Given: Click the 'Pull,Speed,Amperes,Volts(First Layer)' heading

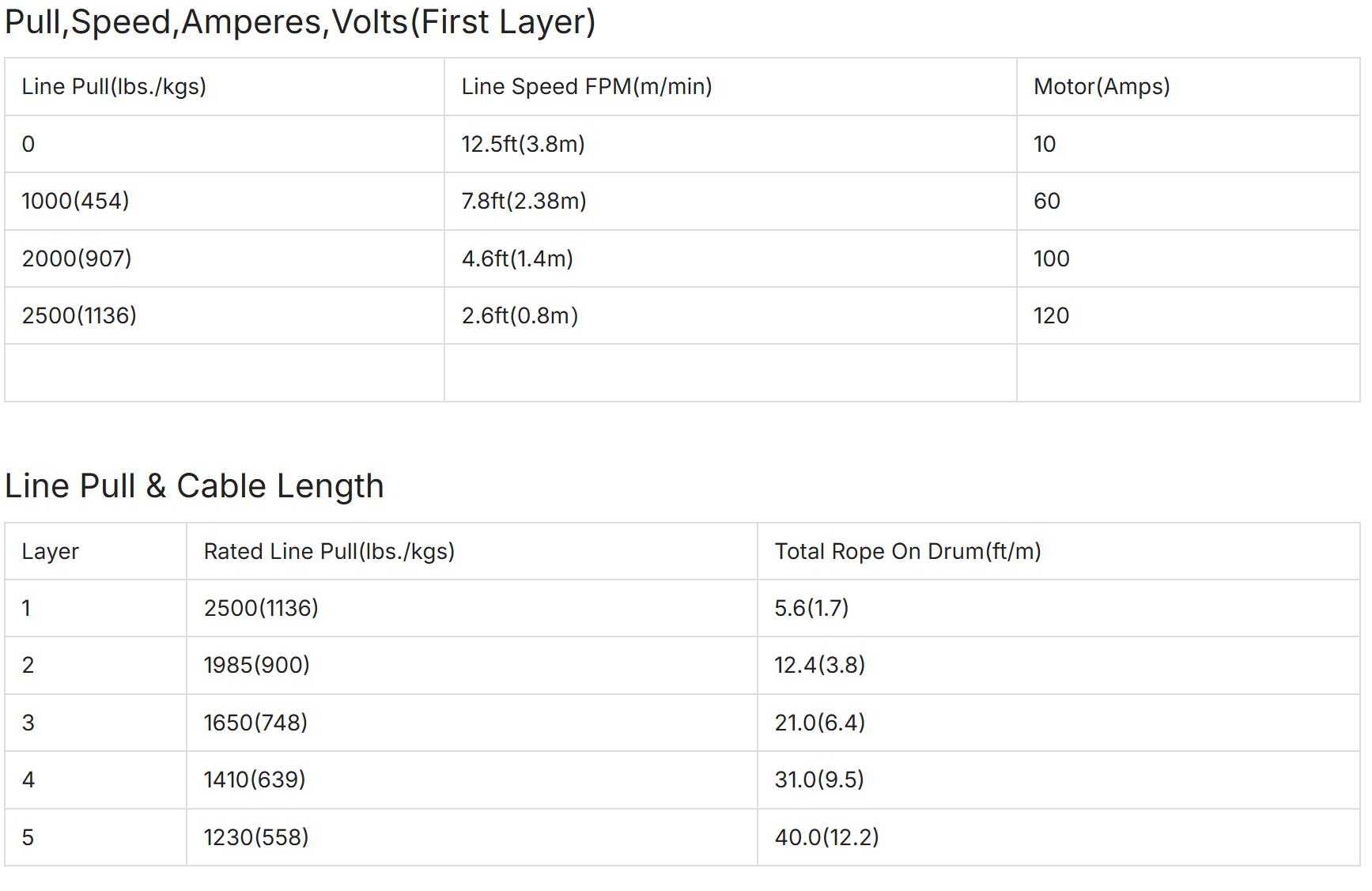Looking at the screenshot, I should (300, 22).
